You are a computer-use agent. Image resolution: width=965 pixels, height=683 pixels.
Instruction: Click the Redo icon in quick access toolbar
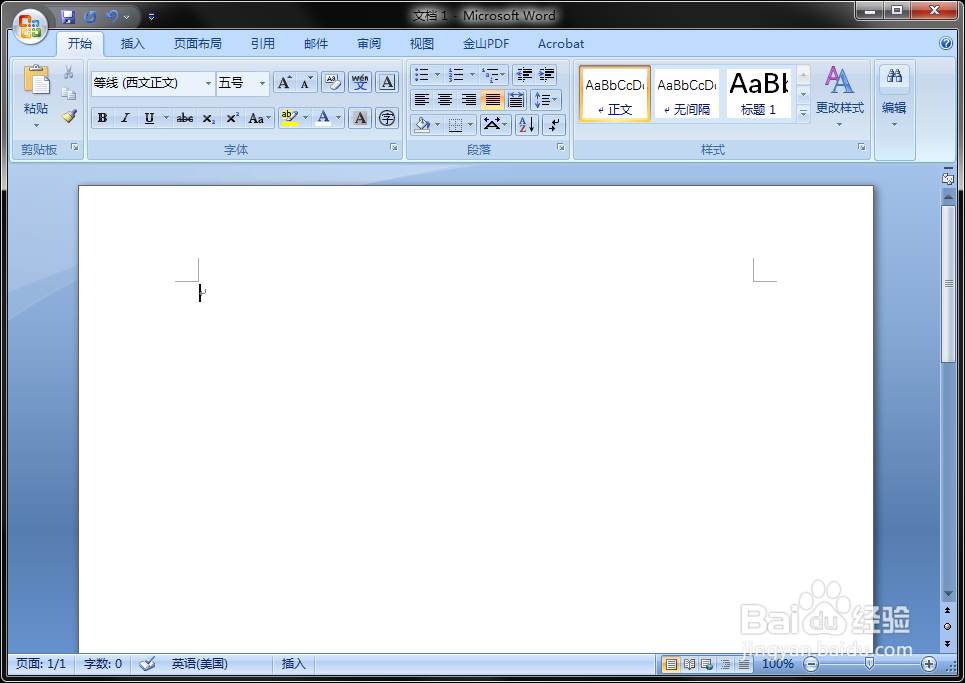90,17
